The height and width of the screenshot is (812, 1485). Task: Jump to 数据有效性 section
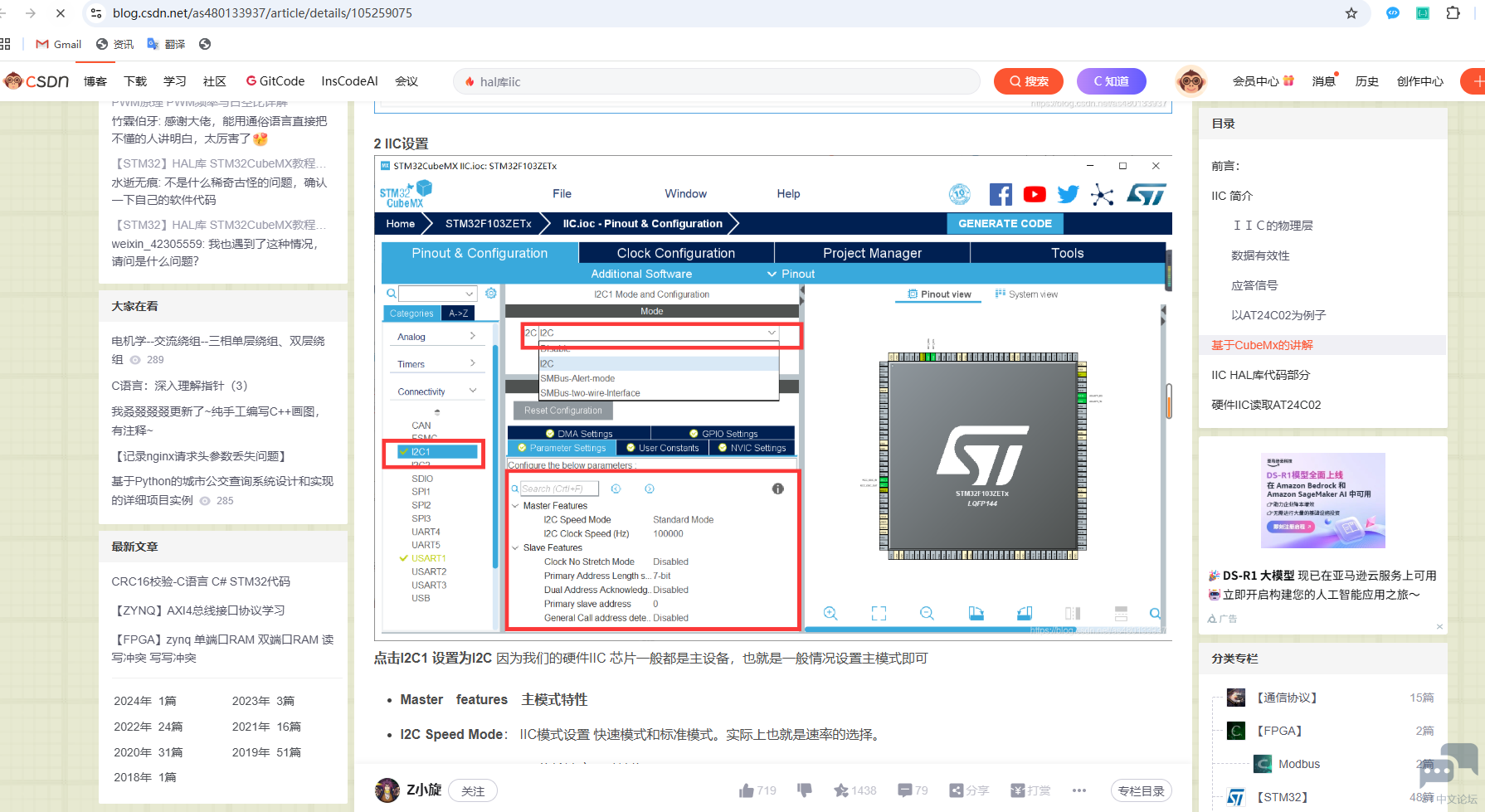(x=1260, y=255)
